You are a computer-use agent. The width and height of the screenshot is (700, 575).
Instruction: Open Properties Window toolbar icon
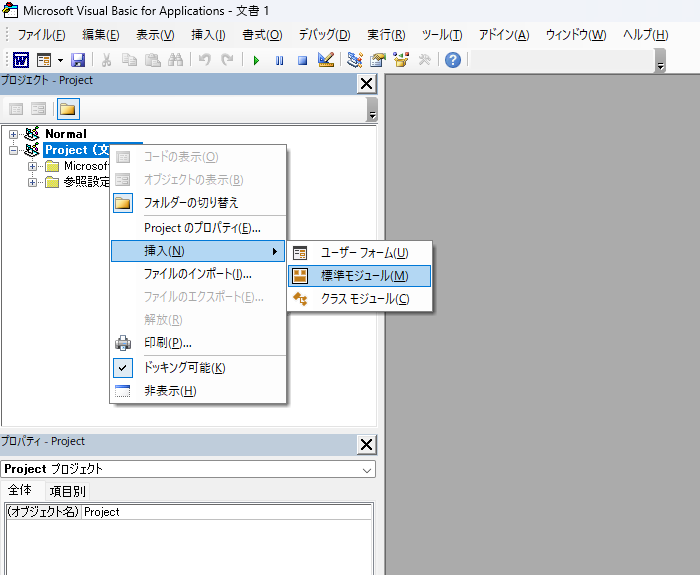pyautogui.click(x=378, y=59)
